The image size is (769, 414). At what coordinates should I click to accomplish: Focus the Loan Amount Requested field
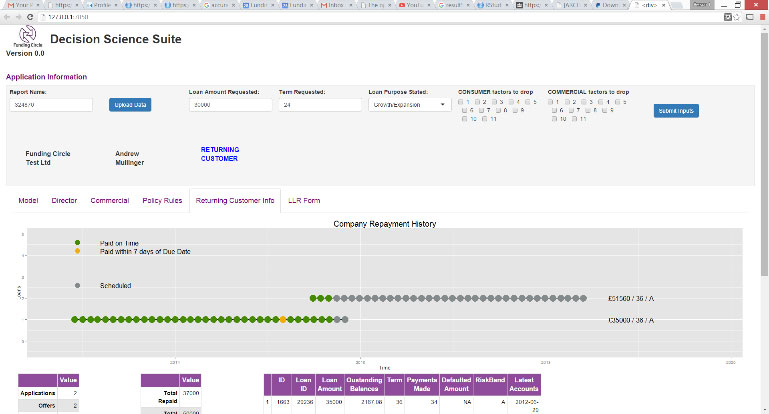pos(231,104)
